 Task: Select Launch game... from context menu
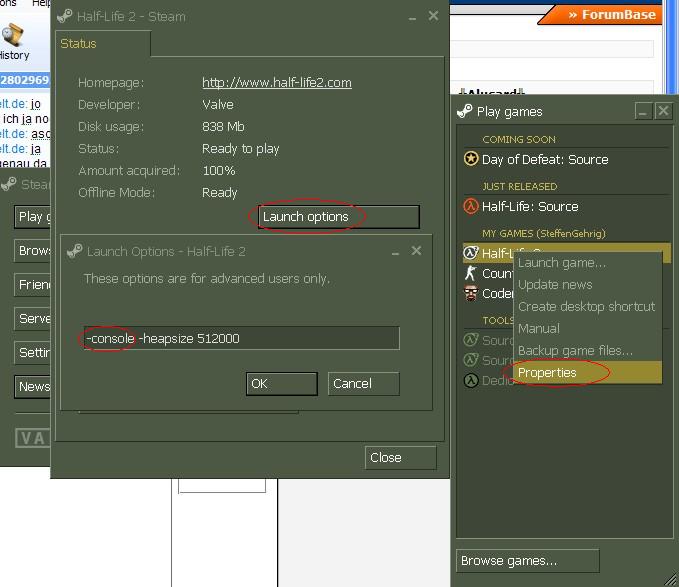[x=587, y=263]
